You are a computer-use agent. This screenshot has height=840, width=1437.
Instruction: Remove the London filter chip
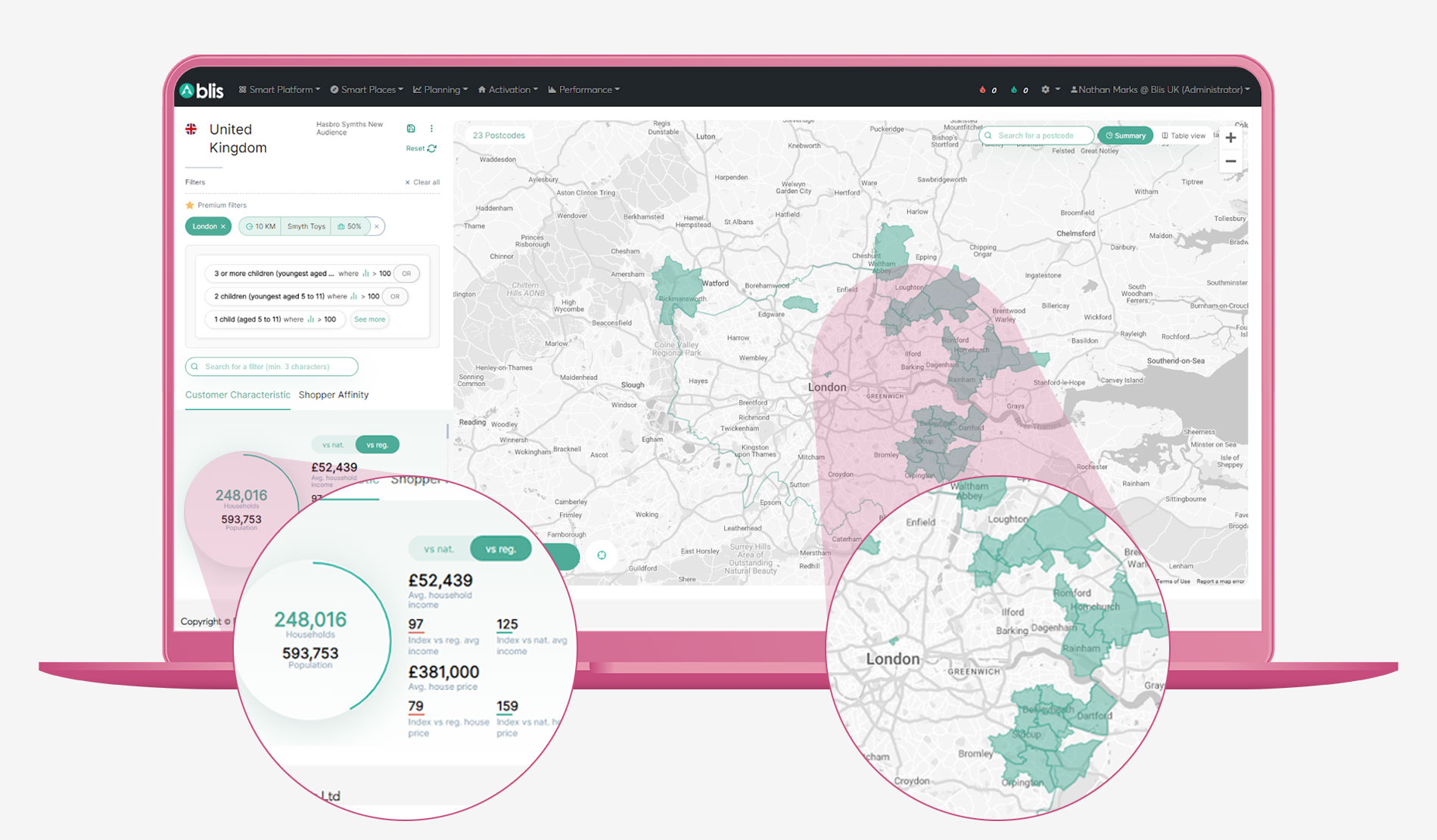point(223,226)
